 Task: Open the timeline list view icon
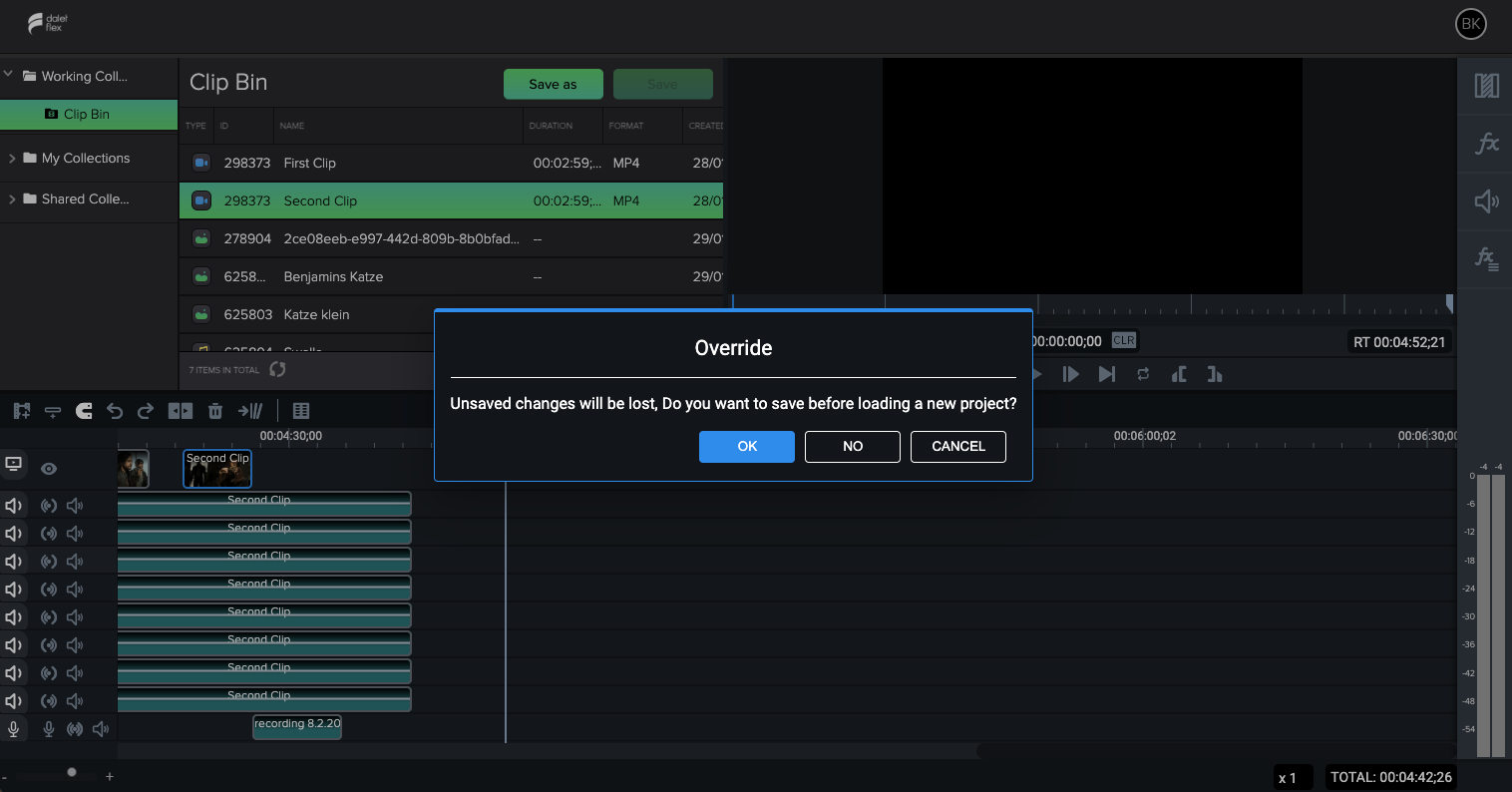pos(301,410)
